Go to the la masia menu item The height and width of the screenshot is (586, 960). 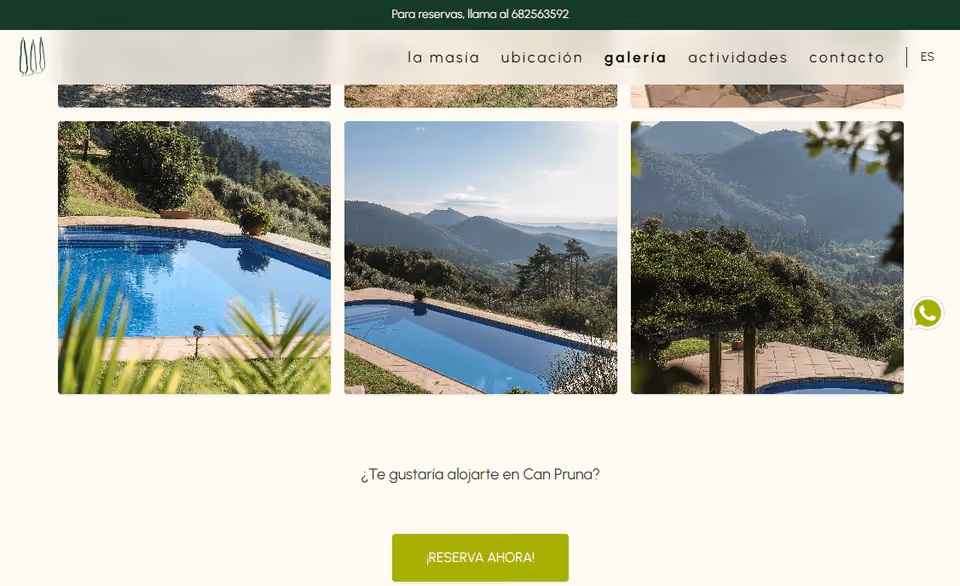[x=443, y=58]
